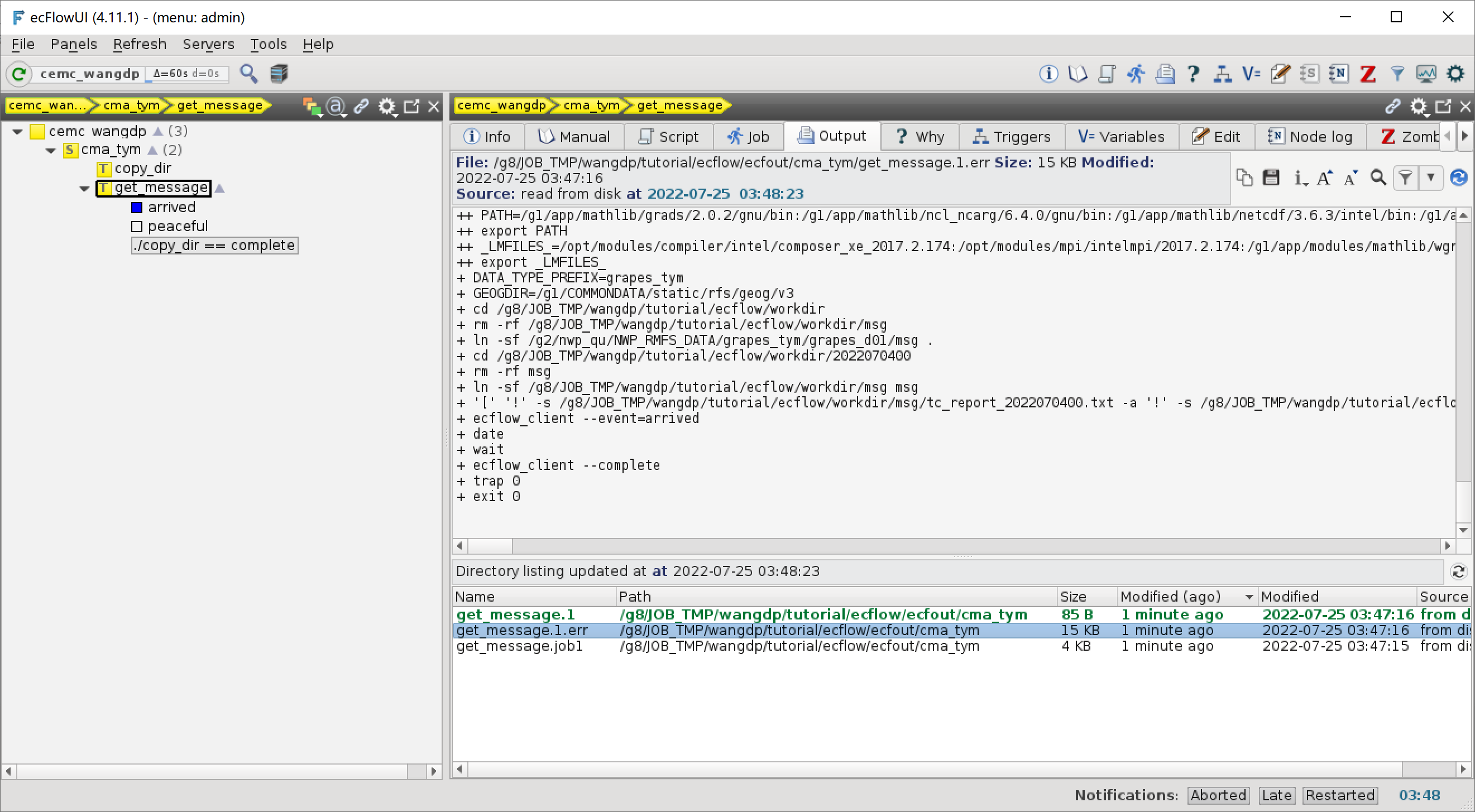Open the node search magnifier tool
The height and width of the screenshot is (812, 1475).
coord(248,74)
